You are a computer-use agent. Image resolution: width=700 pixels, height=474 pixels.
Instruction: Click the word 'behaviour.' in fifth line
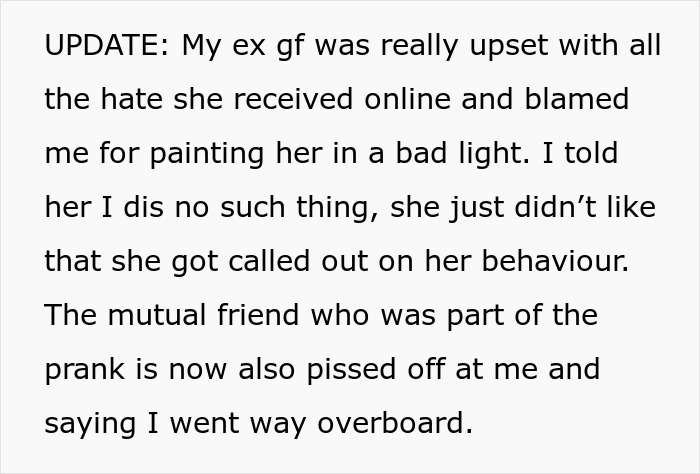coord(555,261)
